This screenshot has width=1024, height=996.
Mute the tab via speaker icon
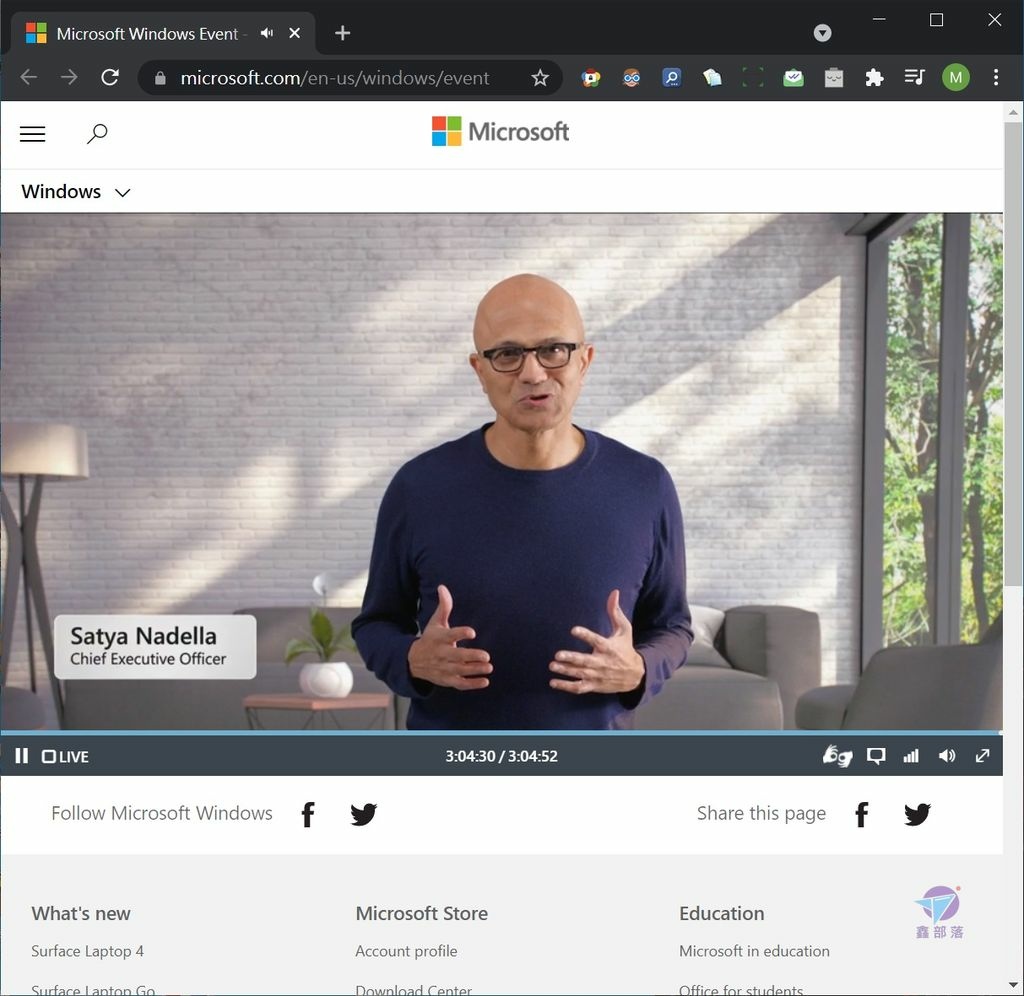[x=266, y=33]
